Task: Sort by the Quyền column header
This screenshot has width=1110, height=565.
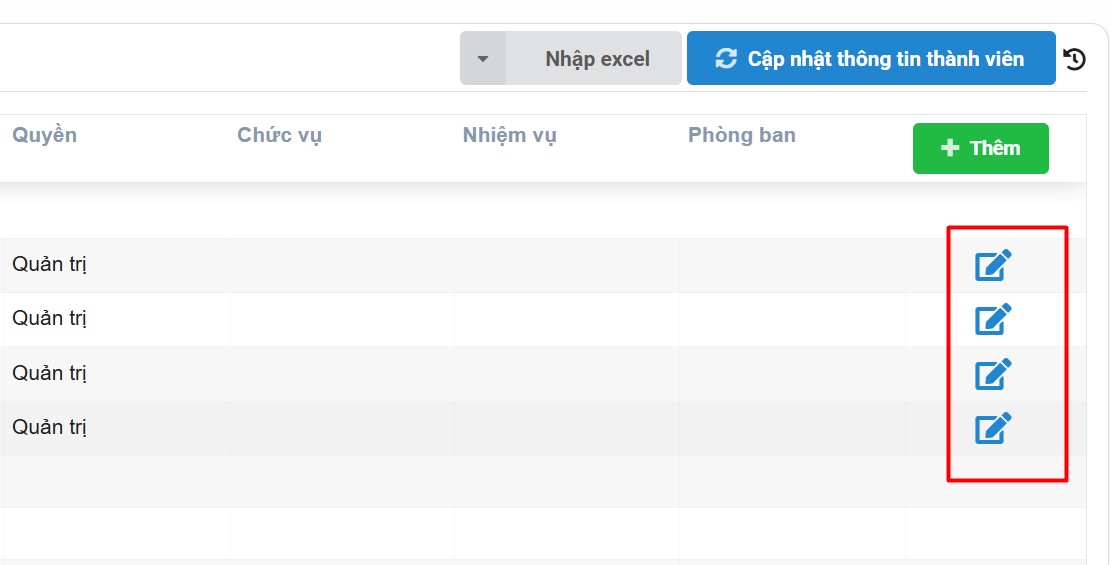Action: [x=45, y=135]
